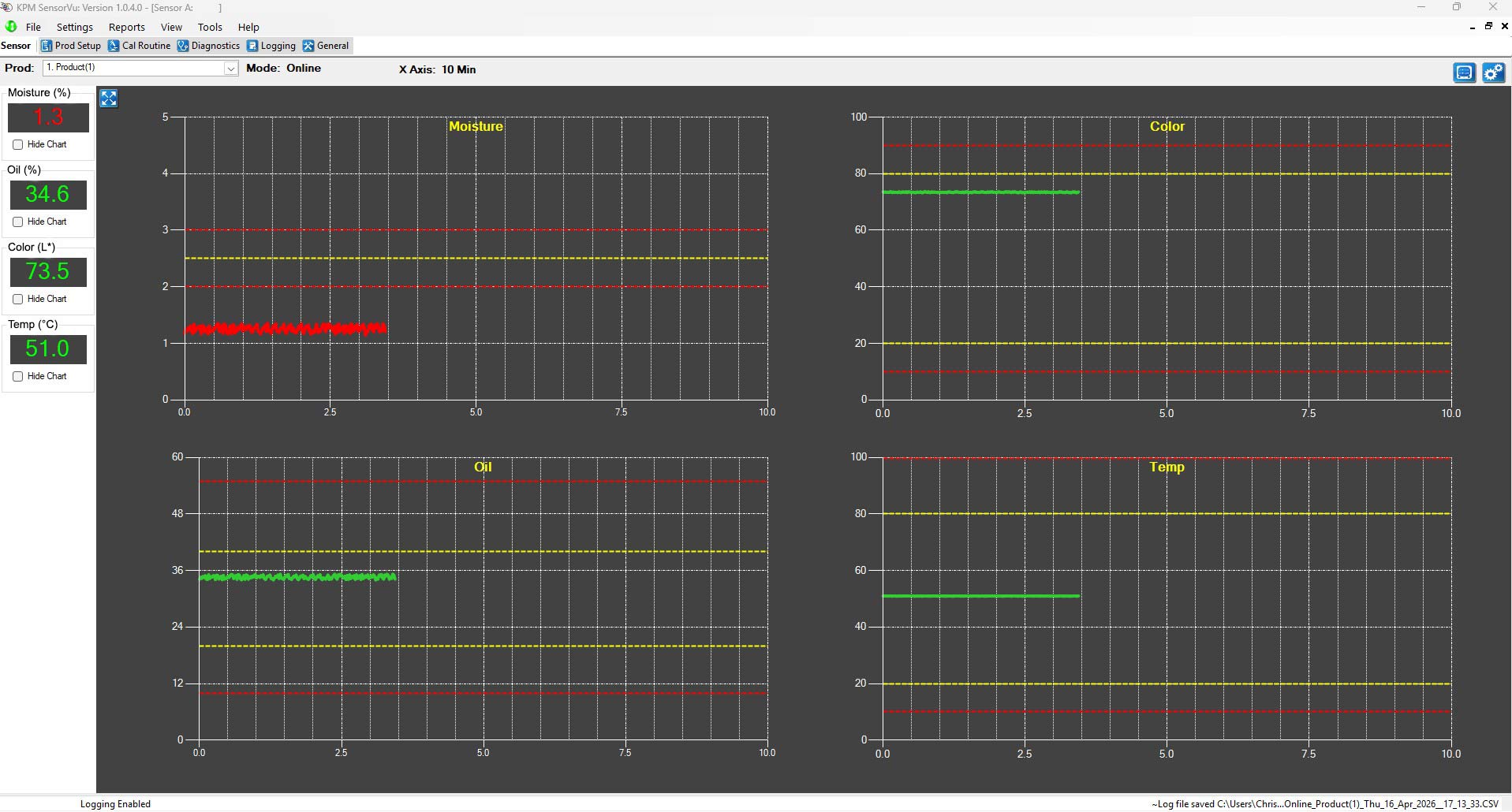Open the View menu

(171, 27)
